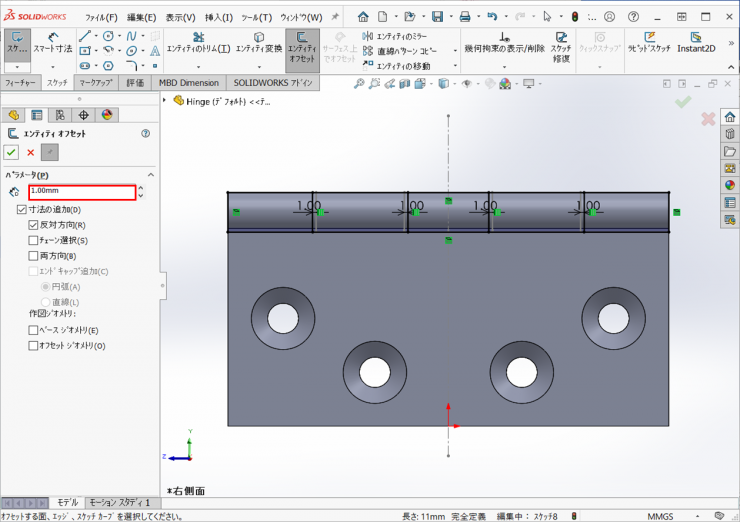Open the Appearances tab in the right task pane
Screen dimensions: 740x522
(x=730, y=184)
